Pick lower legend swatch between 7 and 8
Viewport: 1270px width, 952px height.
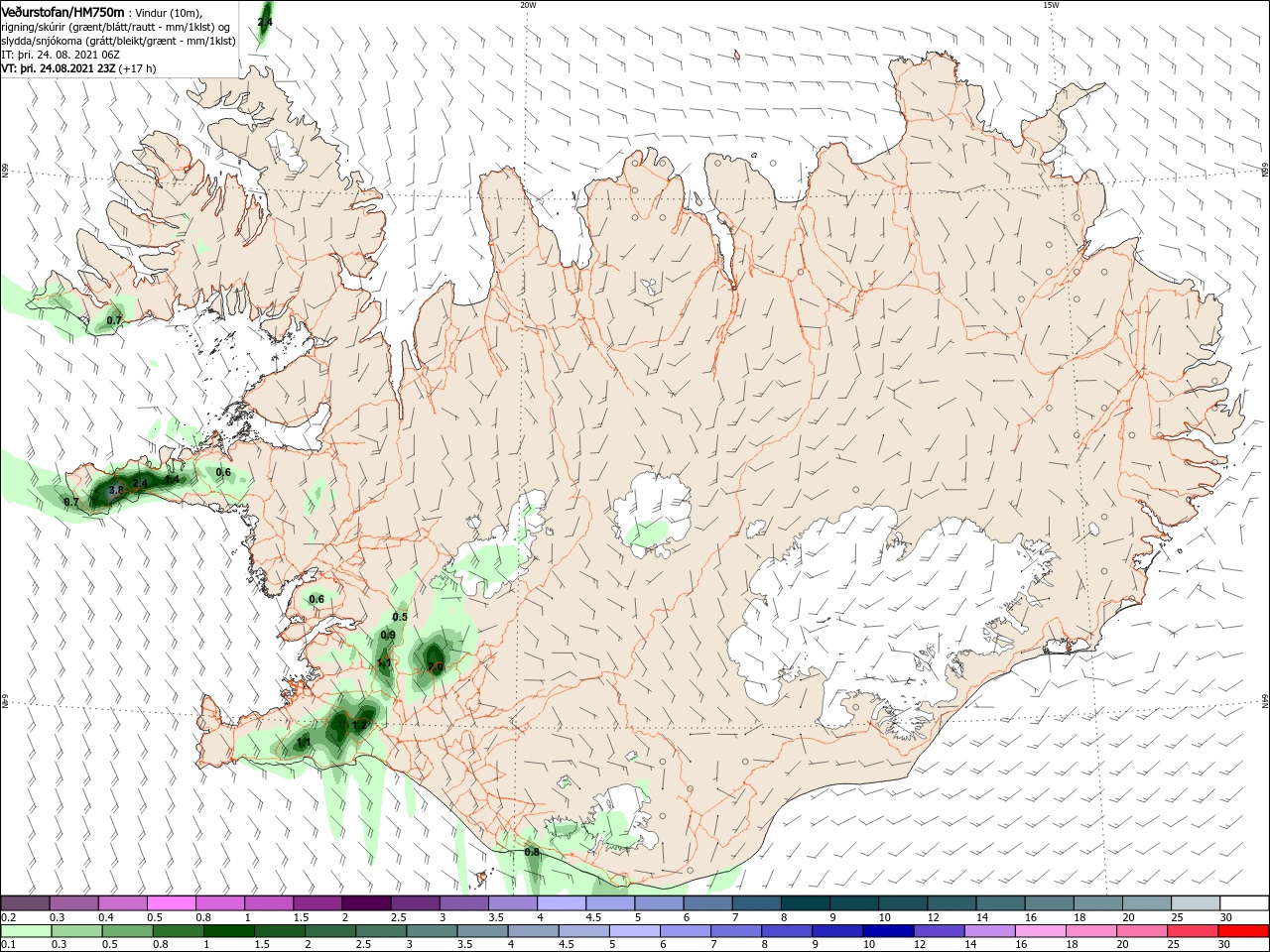[x=735, y=931]
